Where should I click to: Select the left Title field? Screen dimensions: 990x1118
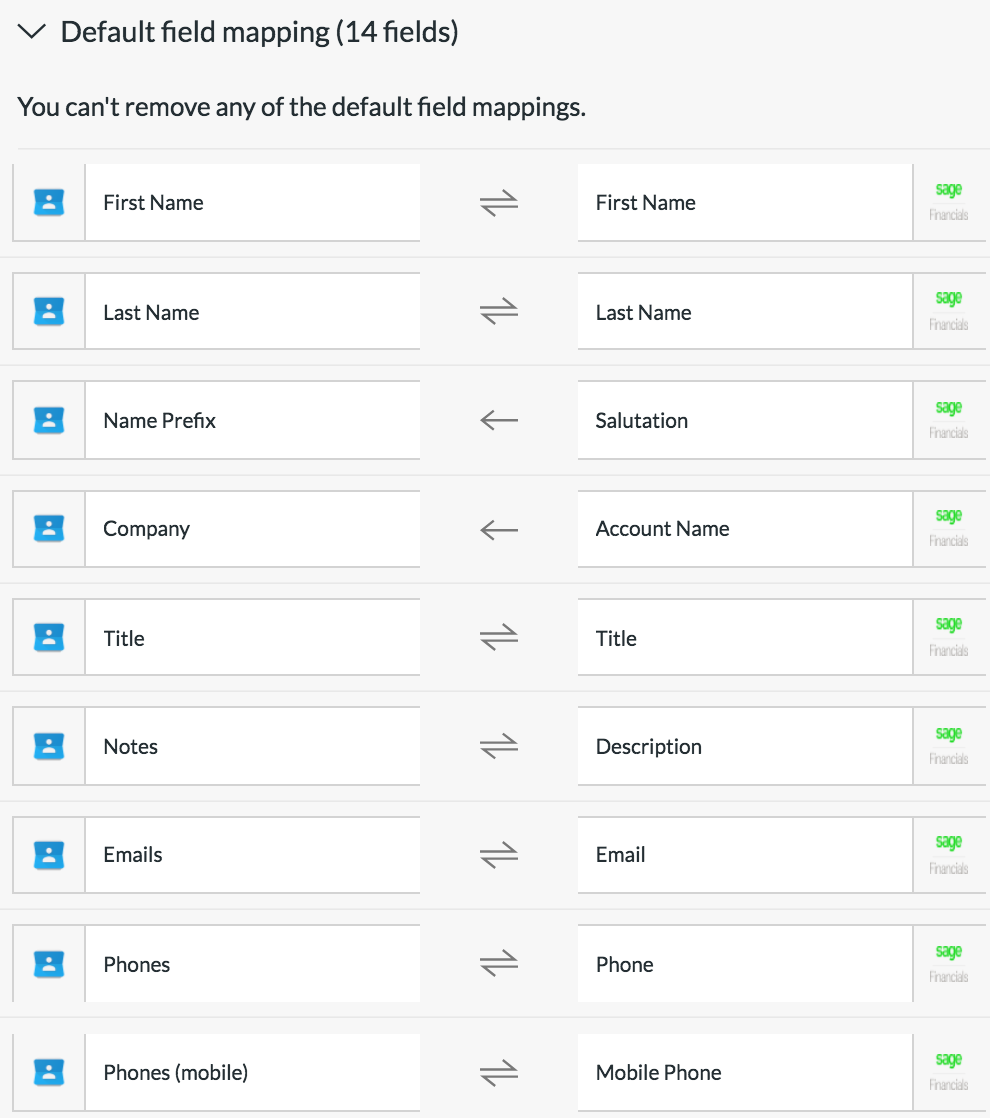point(252,638)
